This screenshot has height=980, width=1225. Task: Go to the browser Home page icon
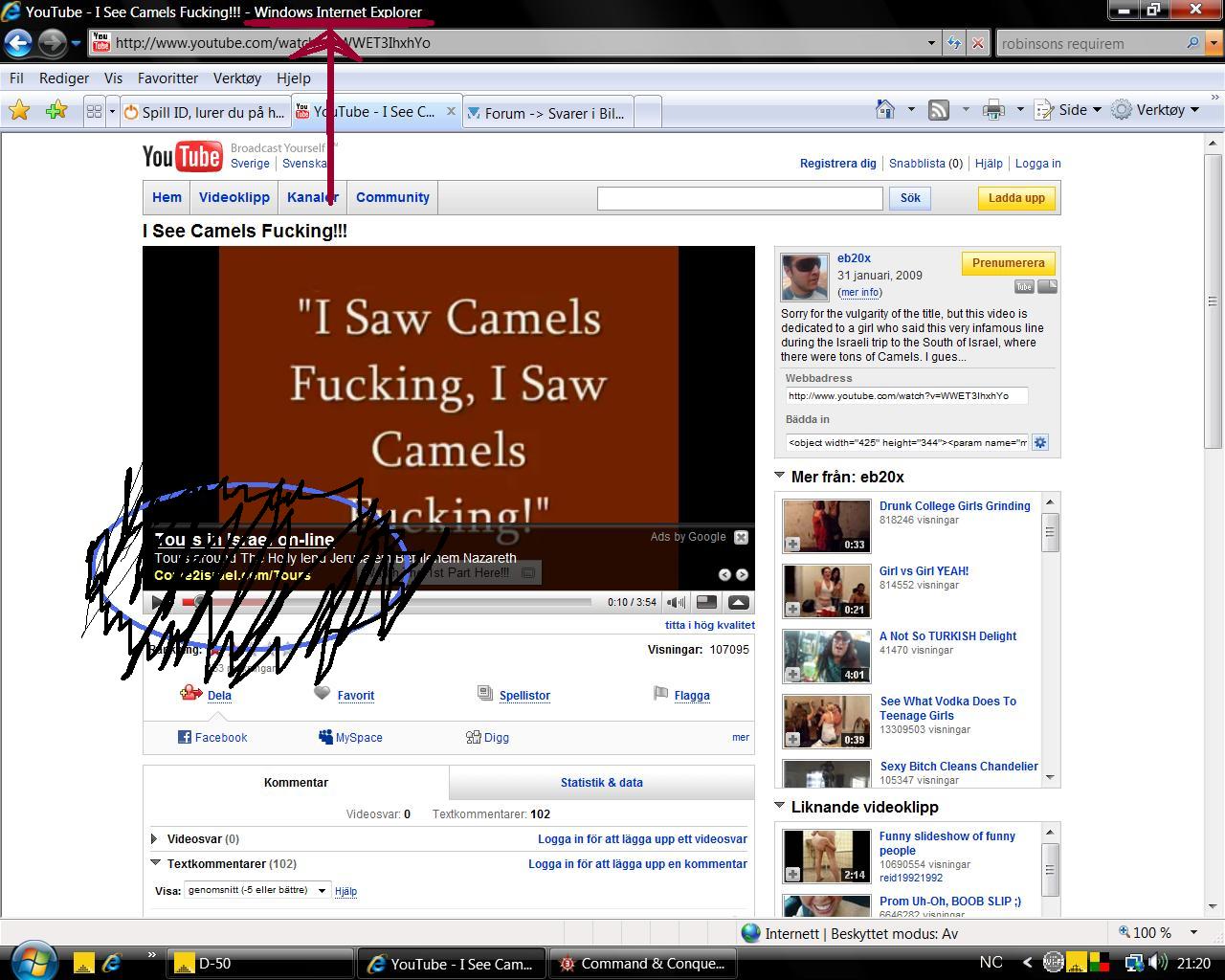pyautogui.click(x=885, y=110)
